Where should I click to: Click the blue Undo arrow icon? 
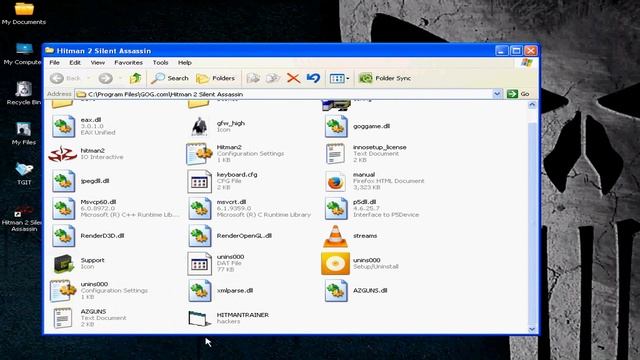click(313, 78)
